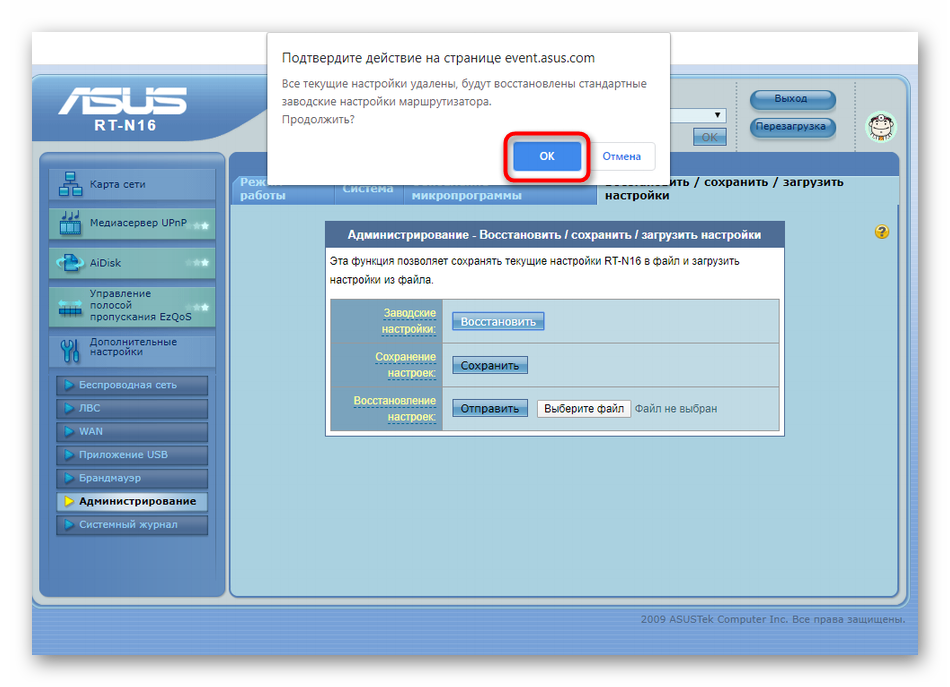Expand Беспроводная сеть submenu
Viewport: 950px width, 687px height.
[132, 385]
